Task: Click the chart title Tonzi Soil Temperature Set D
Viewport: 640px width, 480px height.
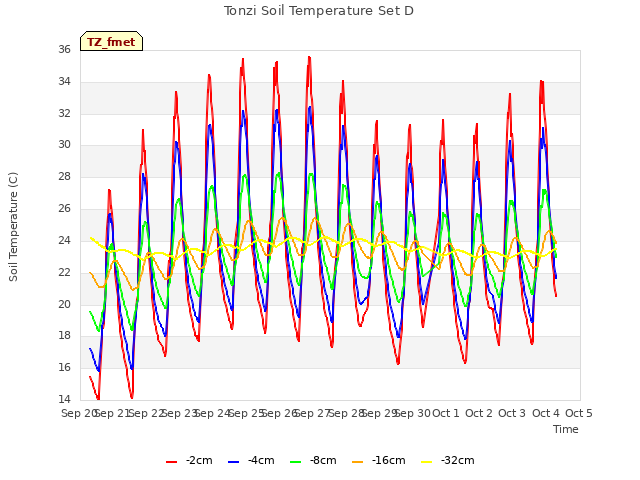Action: coord(319,11)
